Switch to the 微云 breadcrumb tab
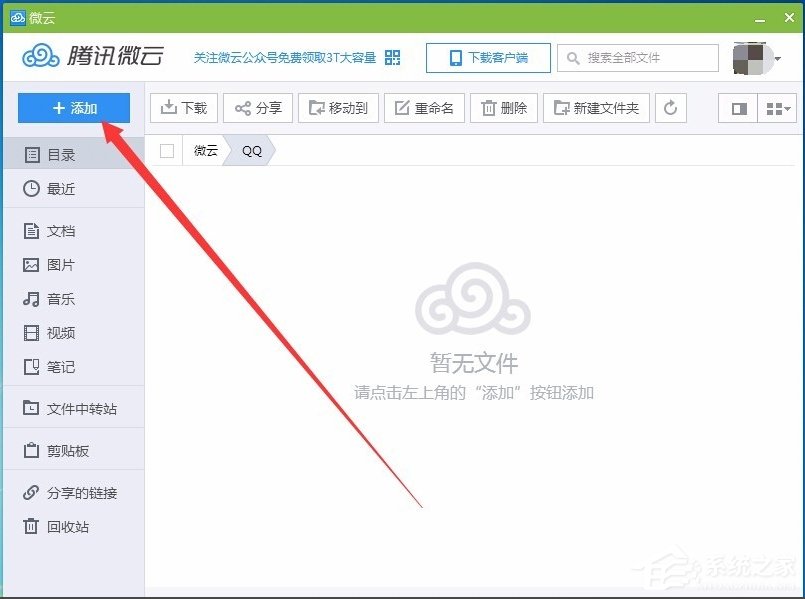 [x=205, y=150]
